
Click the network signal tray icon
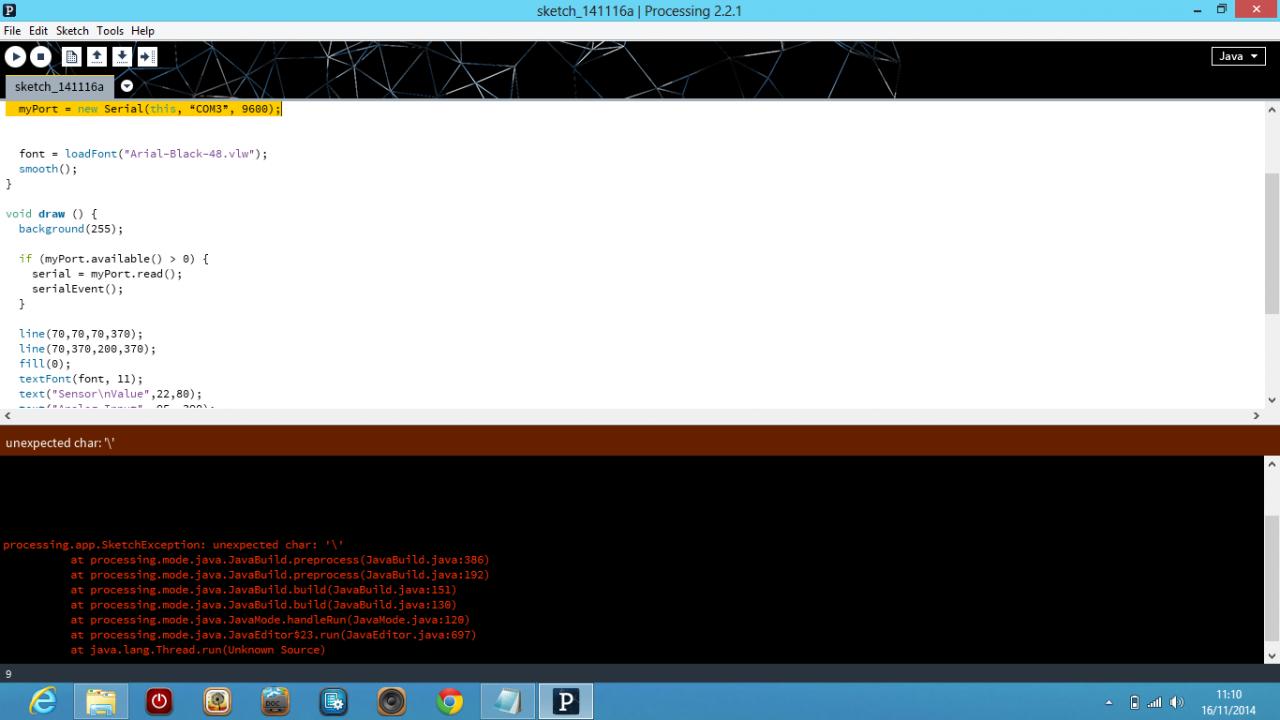click(1156, 702)
